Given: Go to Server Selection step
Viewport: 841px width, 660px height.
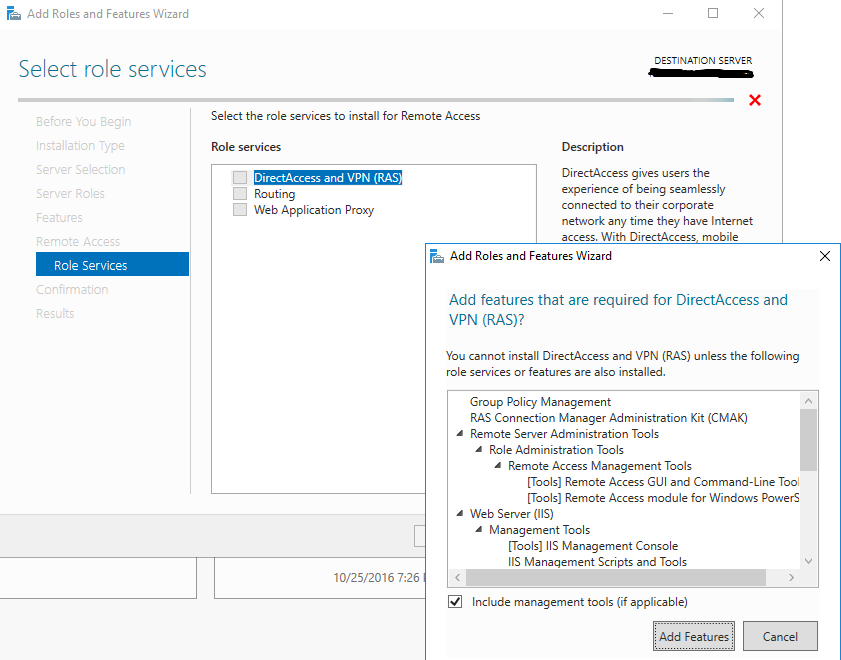Looking at the screenshot, I should pyautogui.click(x=80, y=169).
